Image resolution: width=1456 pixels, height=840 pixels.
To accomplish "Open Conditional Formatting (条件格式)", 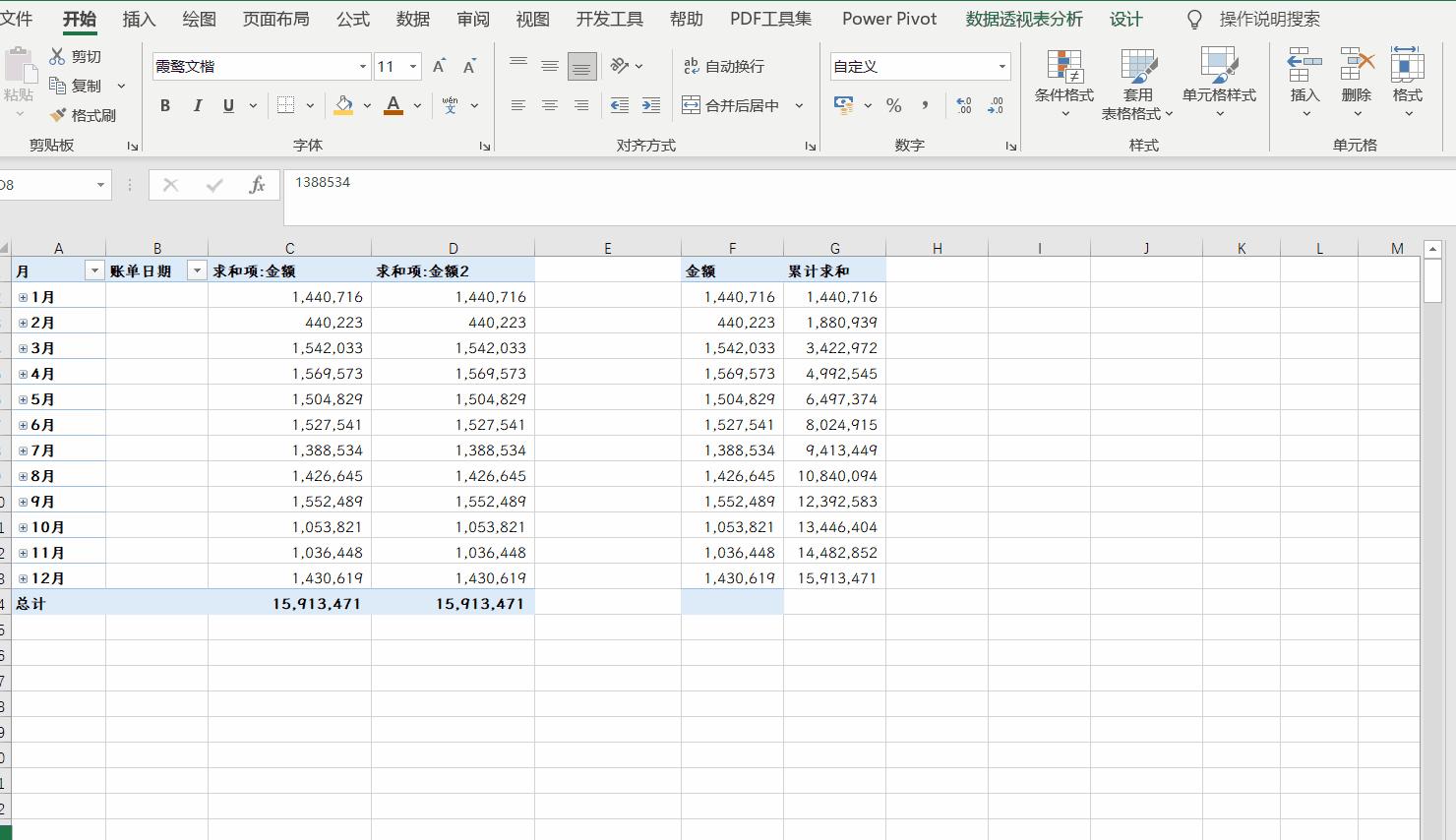I will point(1065,86).
